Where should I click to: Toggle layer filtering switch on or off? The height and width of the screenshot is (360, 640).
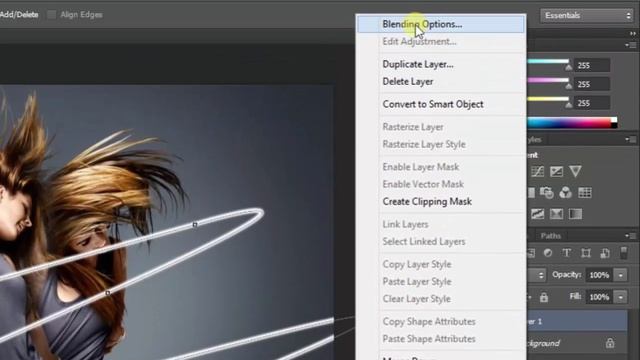(623, 253)
